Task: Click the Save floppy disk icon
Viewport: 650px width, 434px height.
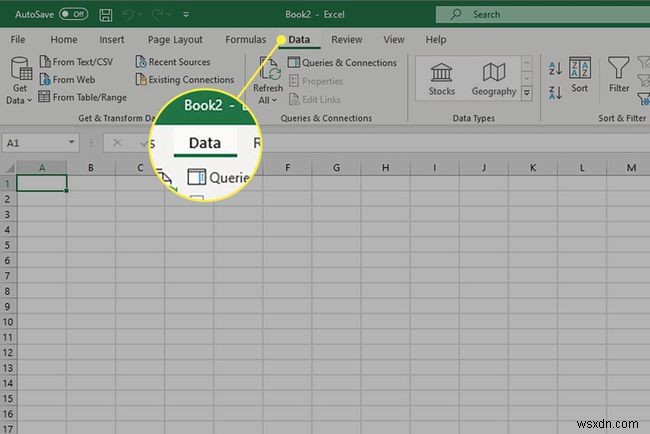Action: pyautogui.click(x=106, y=15)
